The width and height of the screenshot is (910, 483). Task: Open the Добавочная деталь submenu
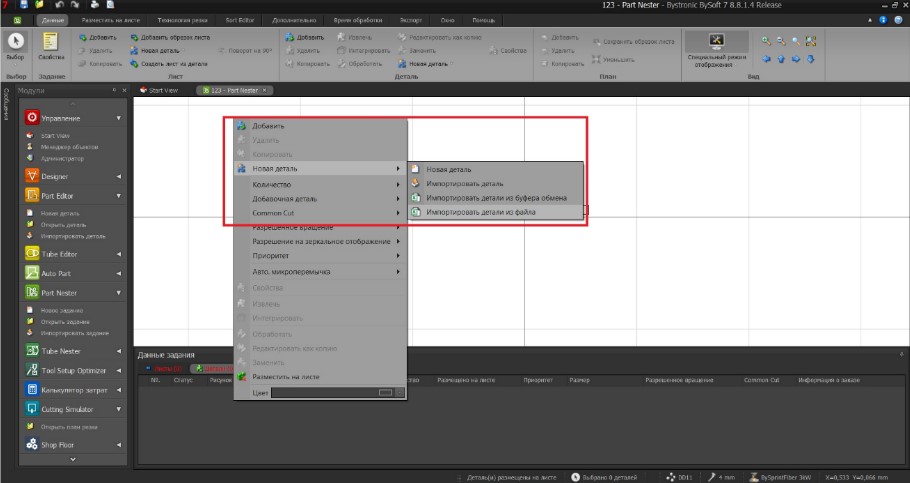click(x=320, y=199)
